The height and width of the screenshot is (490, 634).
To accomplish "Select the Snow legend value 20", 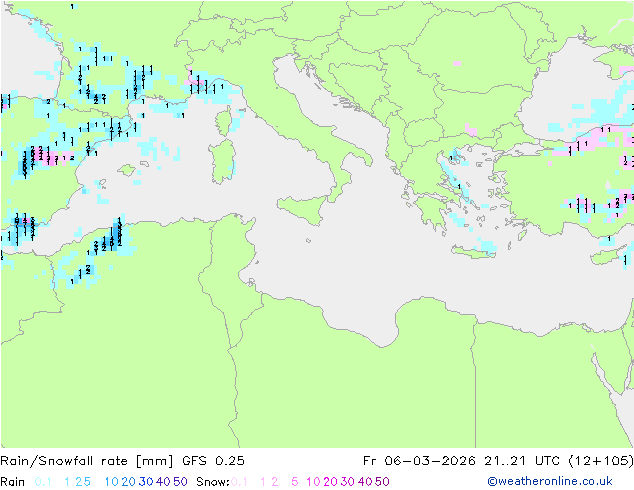I will tap(330, 482).
